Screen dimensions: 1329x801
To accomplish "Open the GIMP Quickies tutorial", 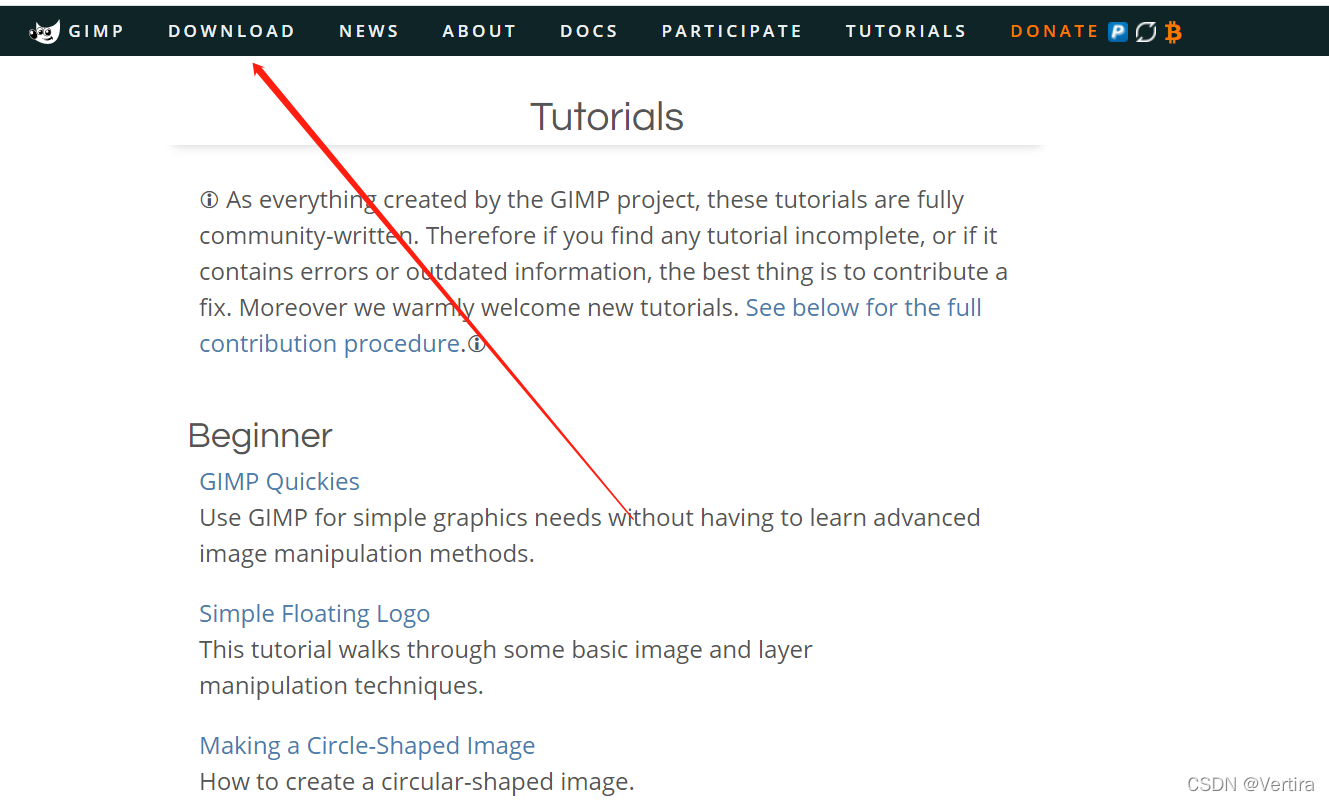I will (x=279, y=481).
